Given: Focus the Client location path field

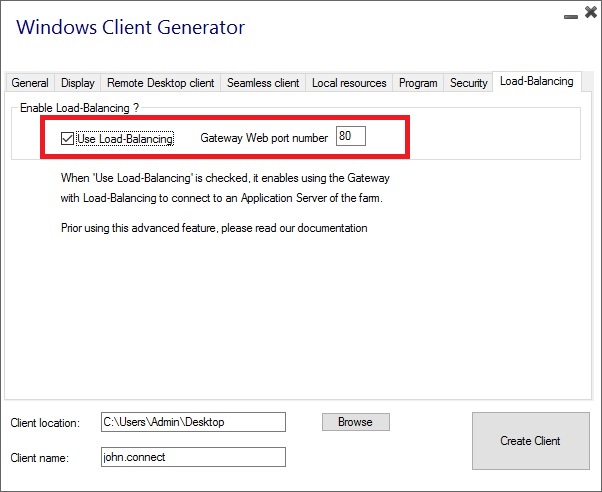Looking at the screenshot, I should 193,422.
